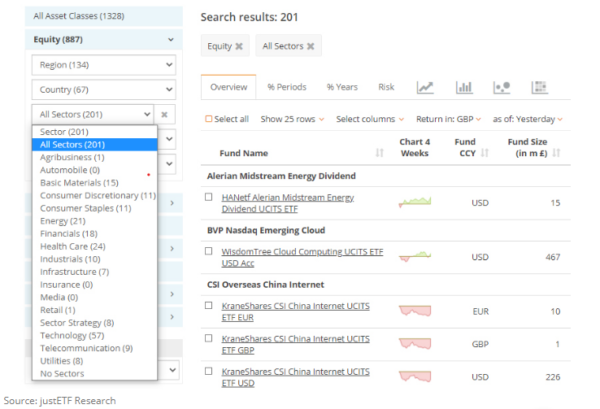Select All Asset Classes (1328) filter
The image size is (600, 409).
click(x=104, y=16)
